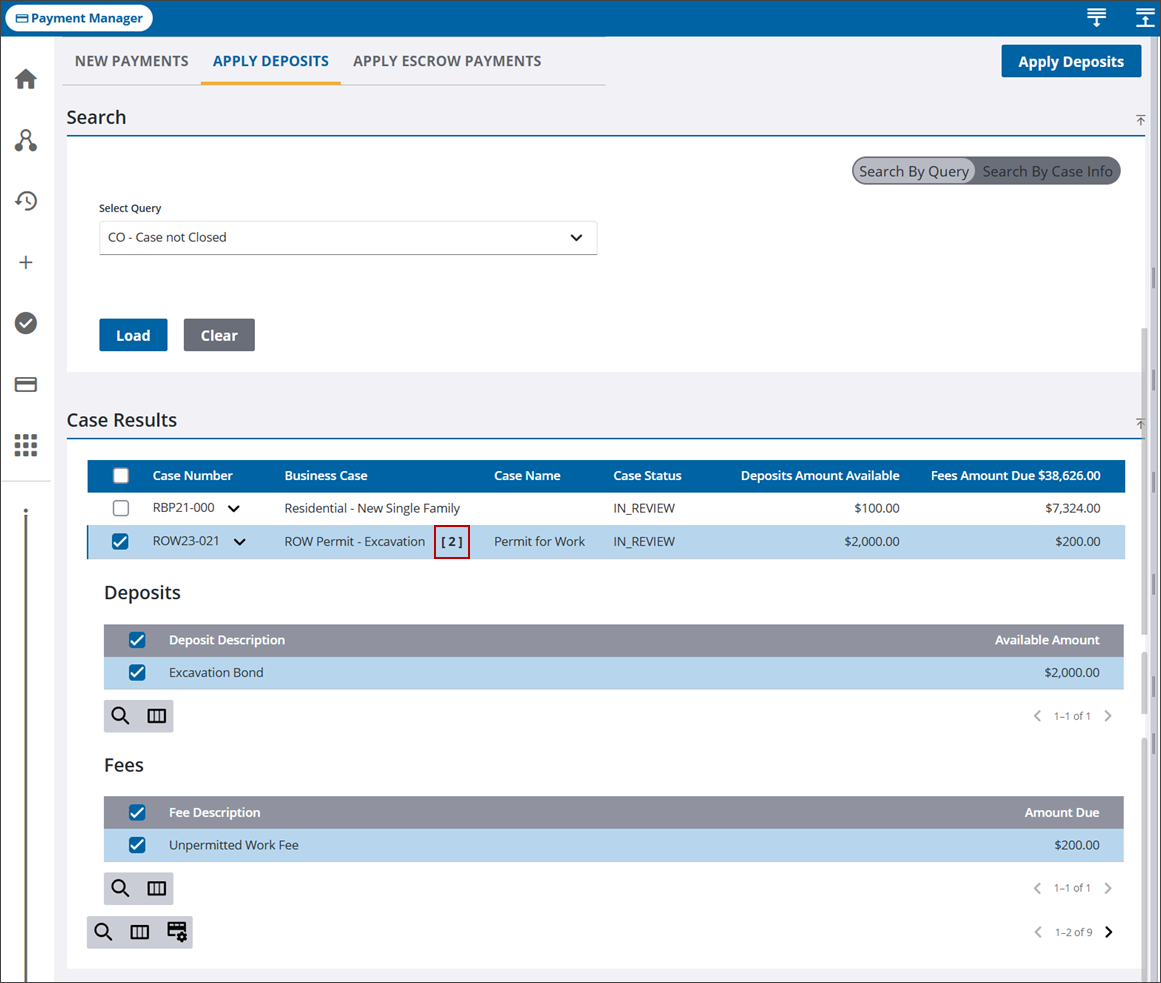1161x983 pixels.
Task: Open column chooser under Fees table
Action: [157, 888]
